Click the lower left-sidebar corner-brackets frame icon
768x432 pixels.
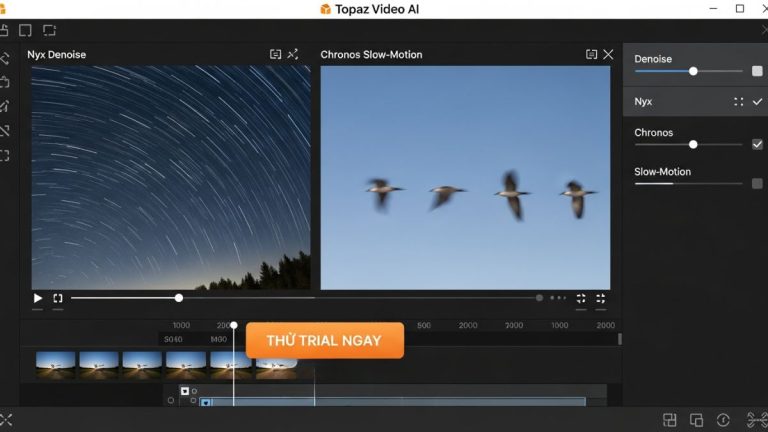pos(5,156)
